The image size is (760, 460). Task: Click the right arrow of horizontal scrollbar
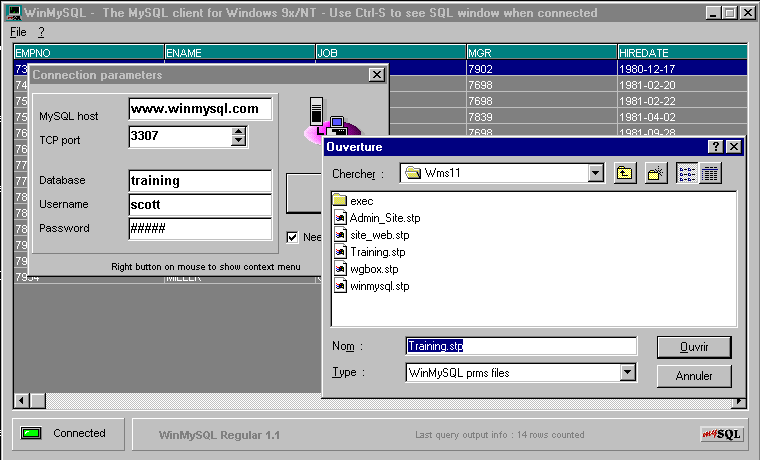pyautogui.click(x=739, y=402)
